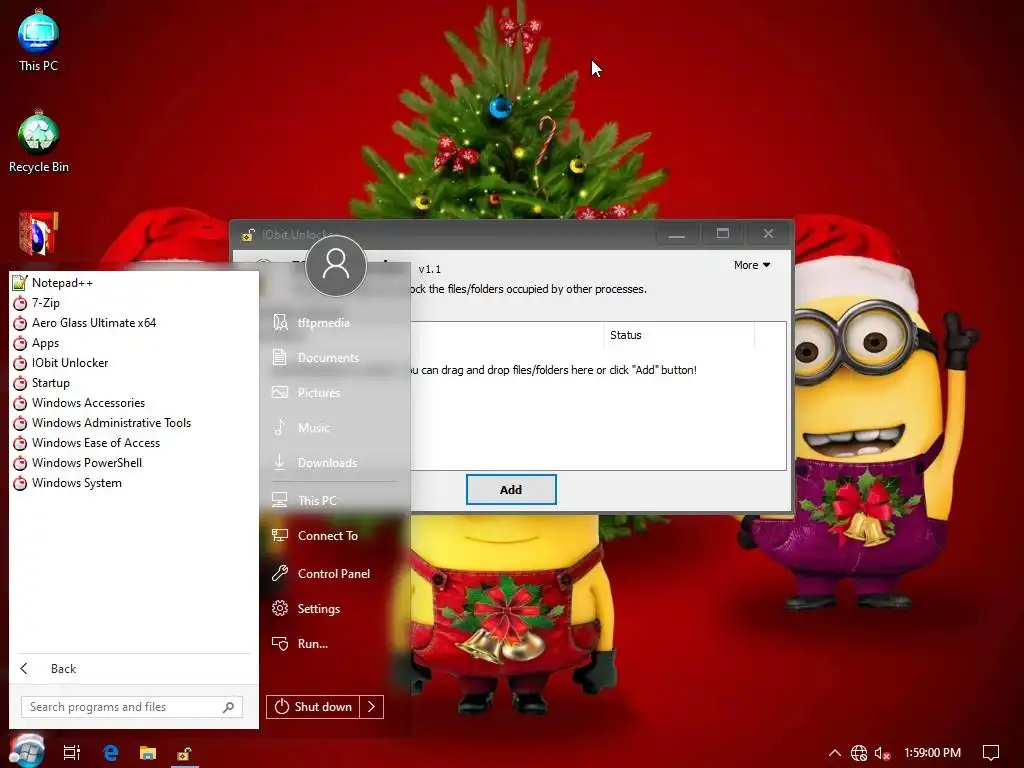Open the Action Center notification icon
The height and width of the screenshot is (768, 1024).
[x=991, y=753]
